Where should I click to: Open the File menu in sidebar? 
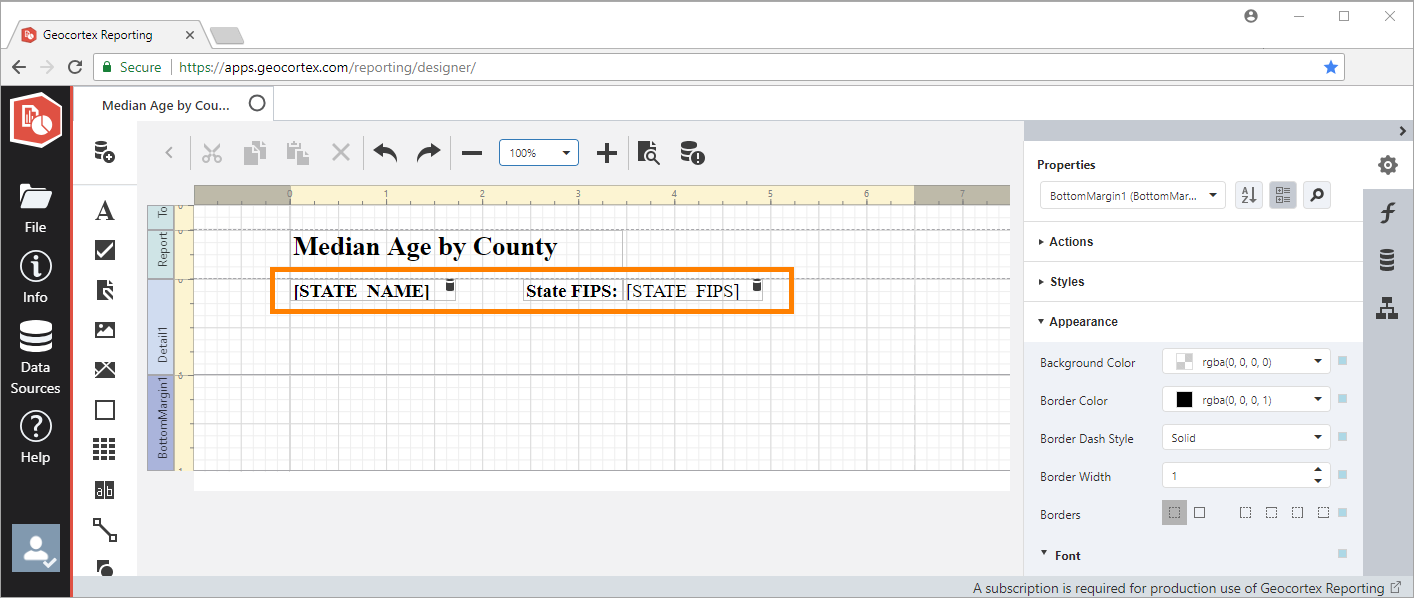(35, 208)
